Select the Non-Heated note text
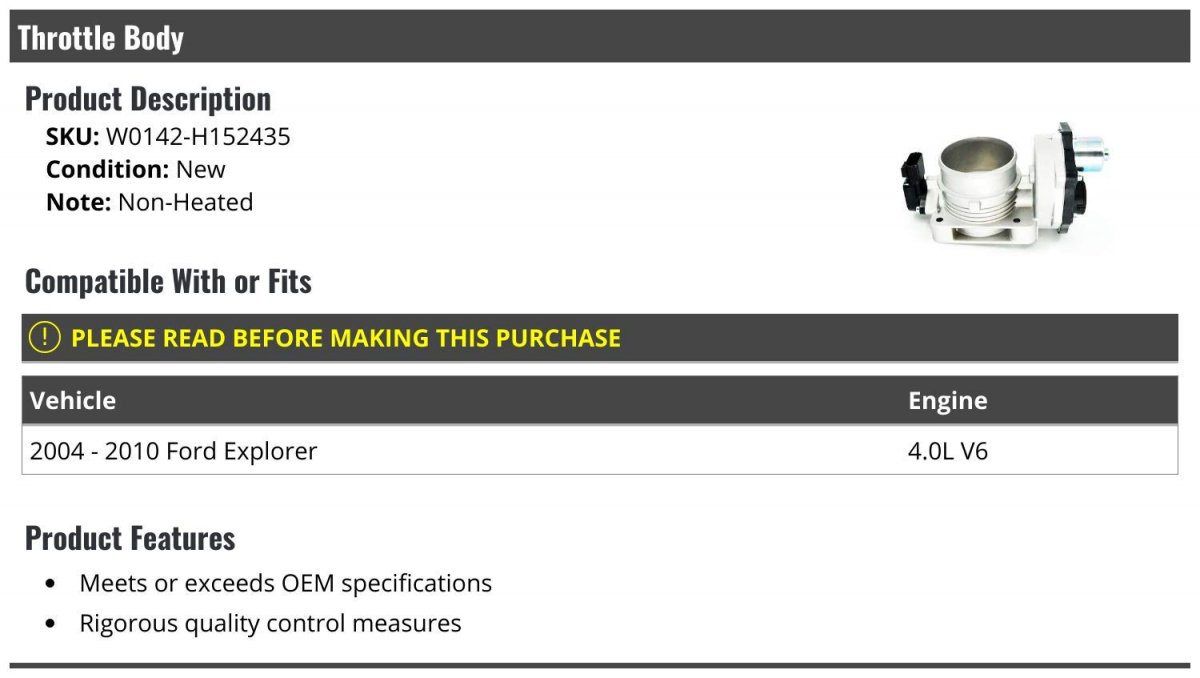Screen dimensions: 1200x678 click(x=186, y=202)
